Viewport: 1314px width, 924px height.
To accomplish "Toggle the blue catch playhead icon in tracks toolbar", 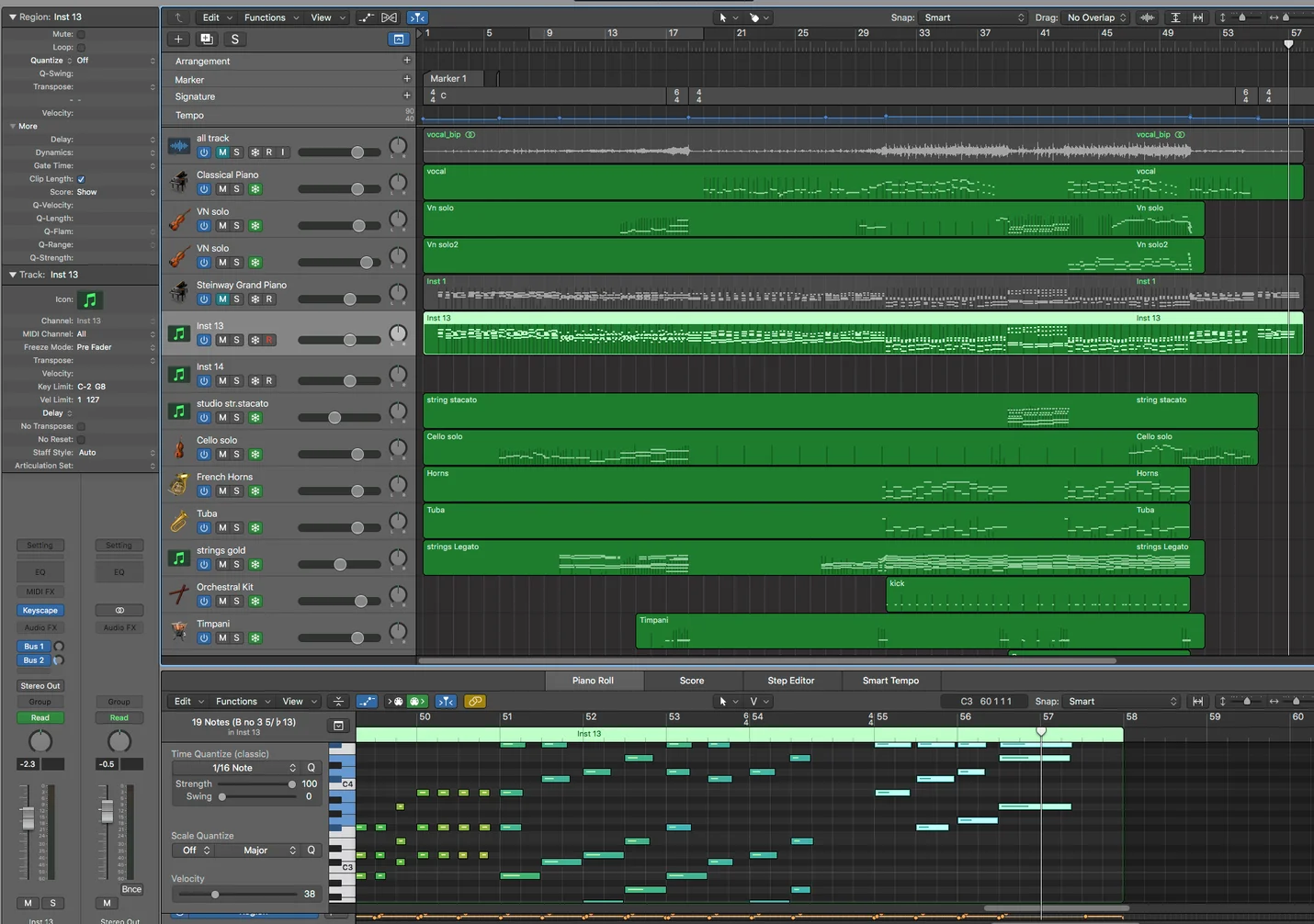I will 416,17.
